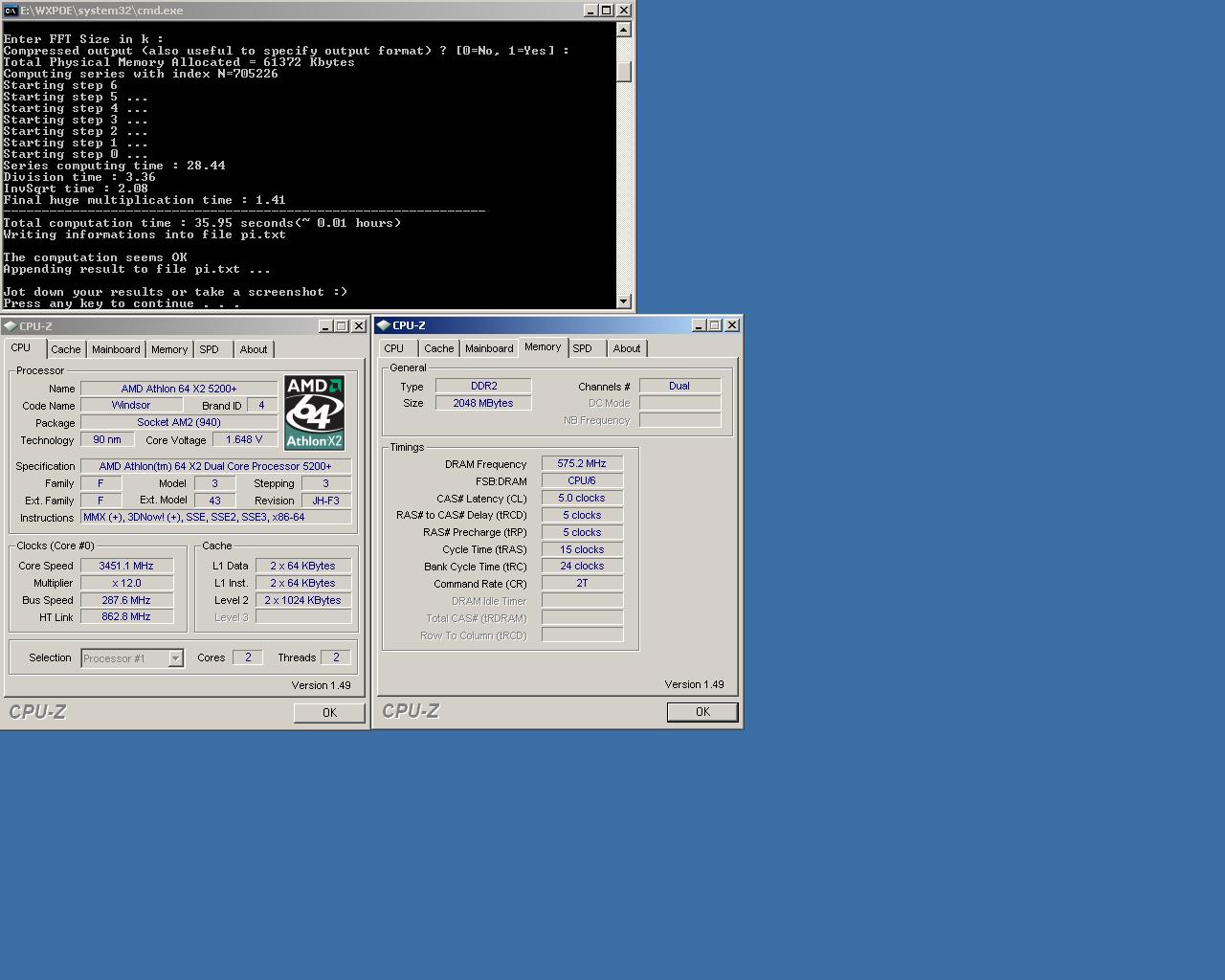Click the Memory CPU-Z window title icon
The height and width of the screenshot is (980, 1225).
point(384,325)
